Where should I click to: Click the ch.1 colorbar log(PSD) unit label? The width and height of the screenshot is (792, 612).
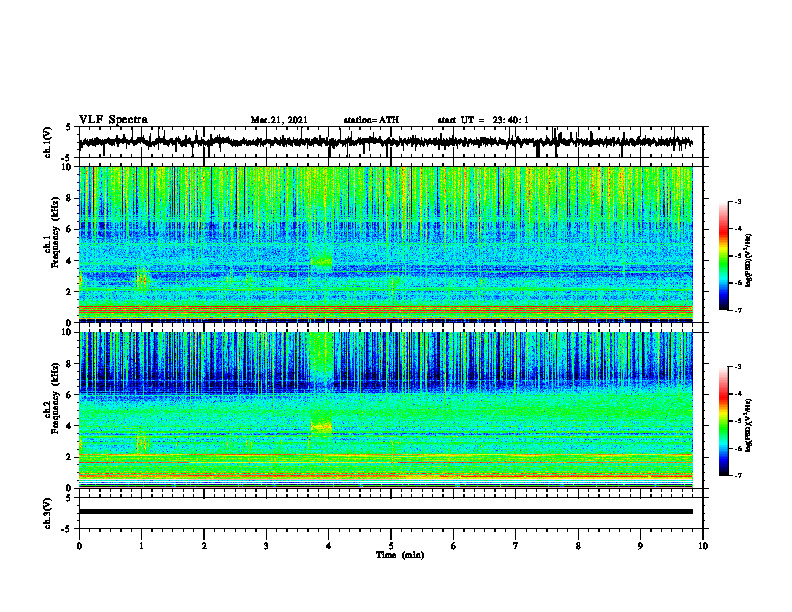(x=749, y=261)
